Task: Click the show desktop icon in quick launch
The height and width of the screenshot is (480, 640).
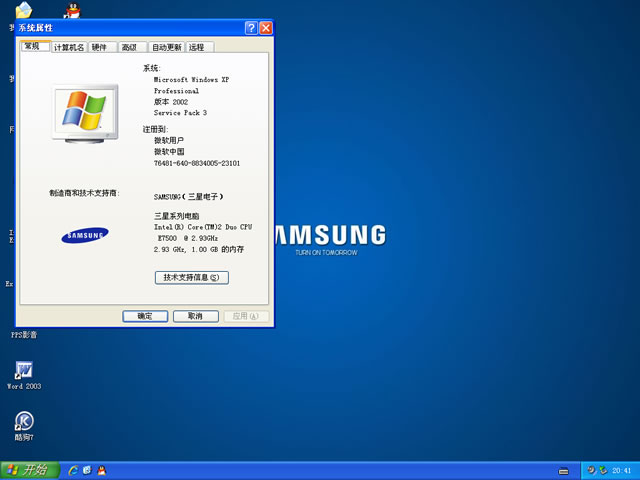Action: [87, 470]
